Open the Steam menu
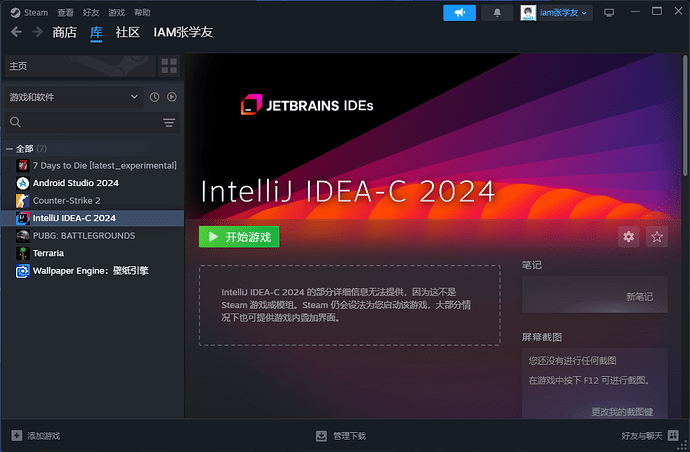 tap(36, 12)
